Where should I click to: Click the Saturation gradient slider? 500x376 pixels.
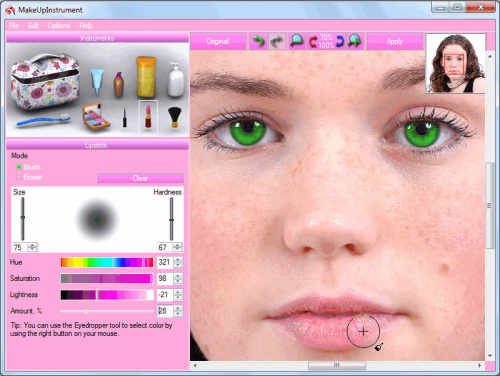(107, 278)
